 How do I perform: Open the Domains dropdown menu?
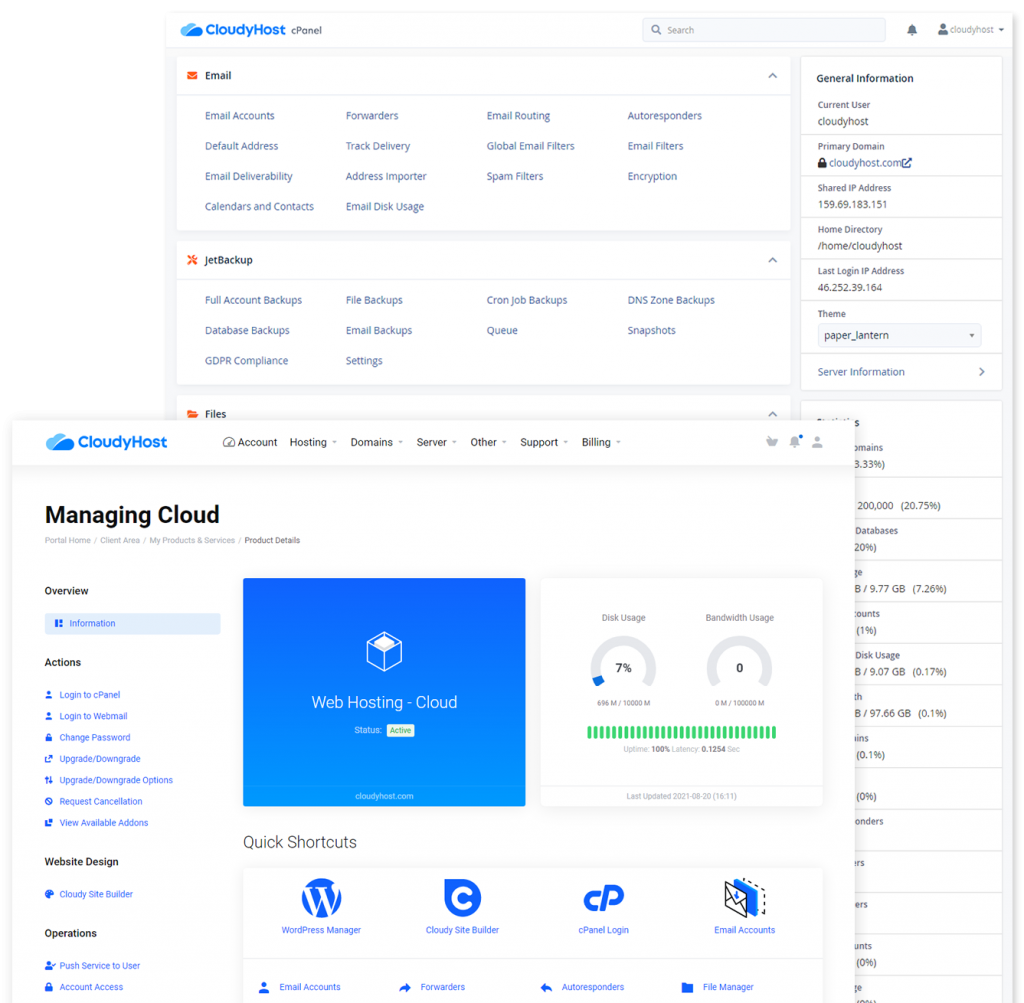(x=377, y=442)
